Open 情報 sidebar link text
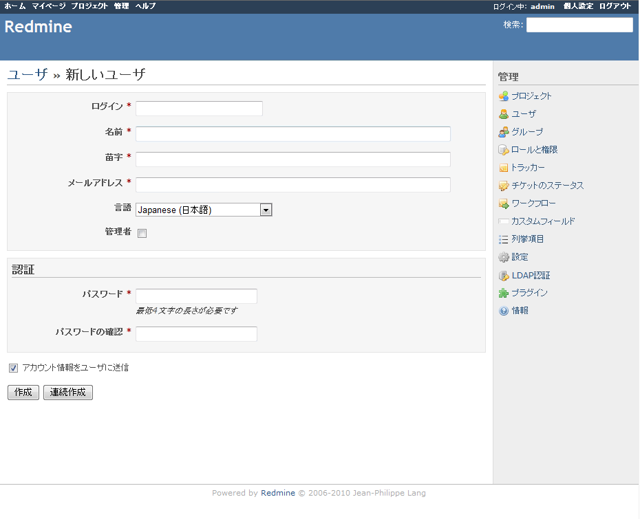The image size is (640, 519). coord(520,311)
